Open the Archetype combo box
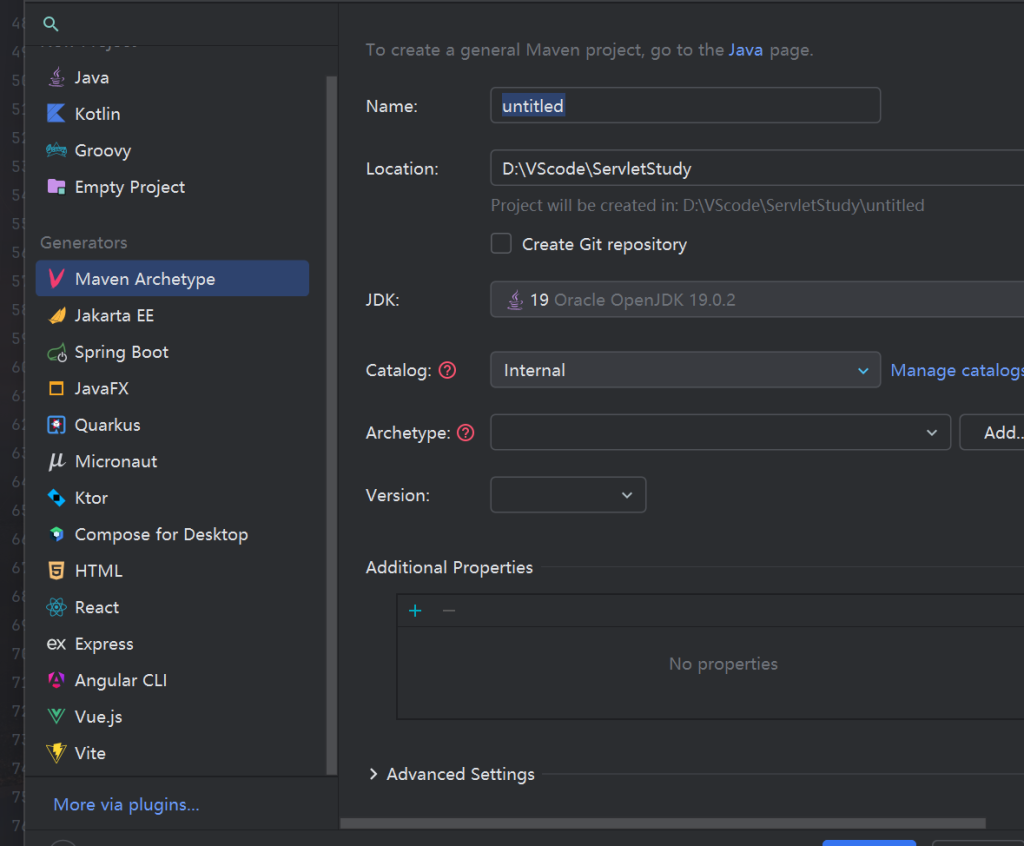This screenshot has height=846, width=1024. point(719,433)
